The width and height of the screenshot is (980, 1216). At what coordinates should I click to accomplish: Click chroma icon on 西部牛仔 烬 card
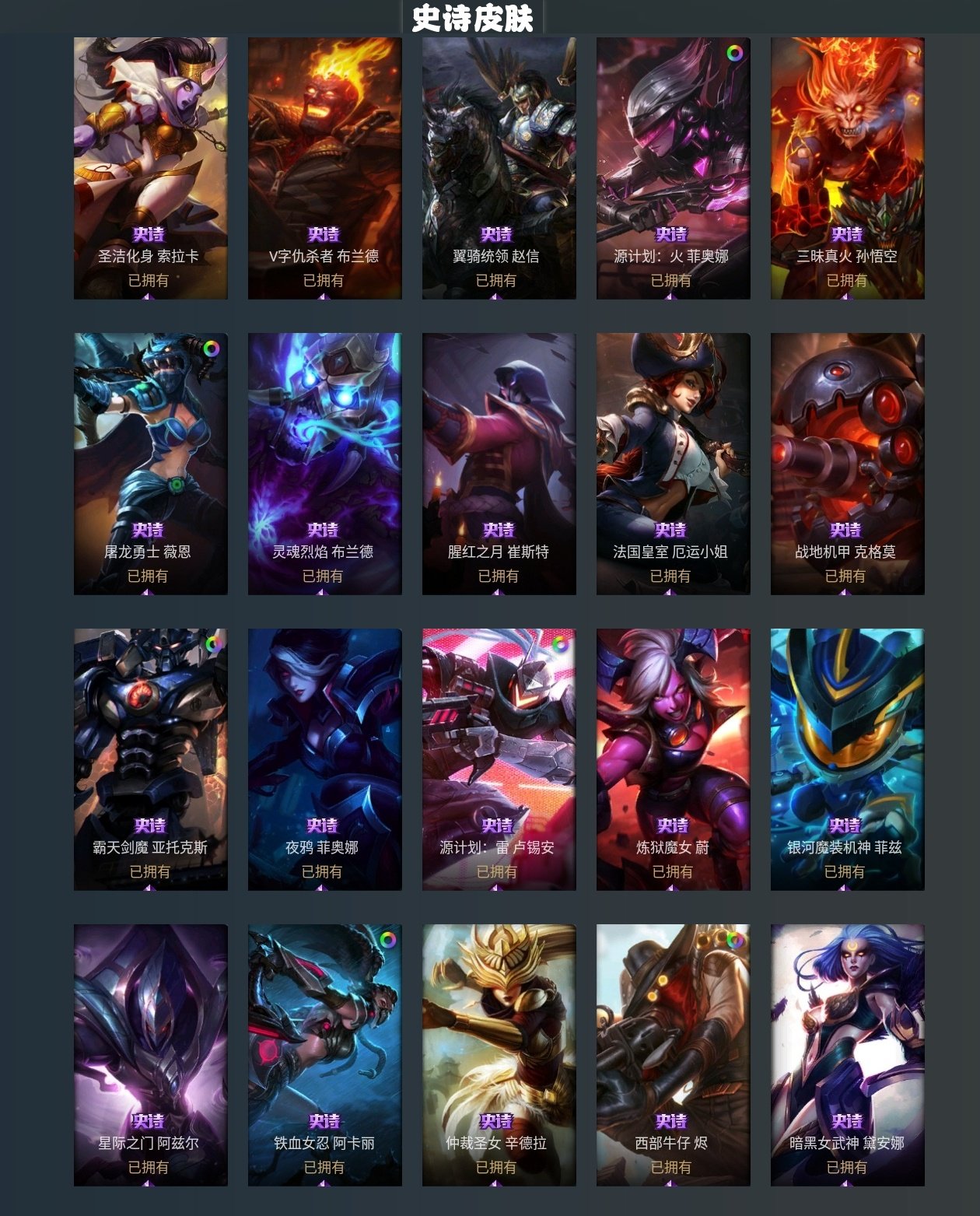(x=734, y=939)
